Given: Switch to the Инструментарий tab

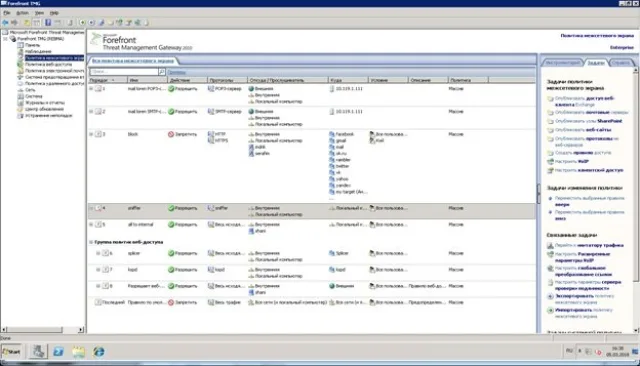Looking at the screenshot, I should coord(563,63).
